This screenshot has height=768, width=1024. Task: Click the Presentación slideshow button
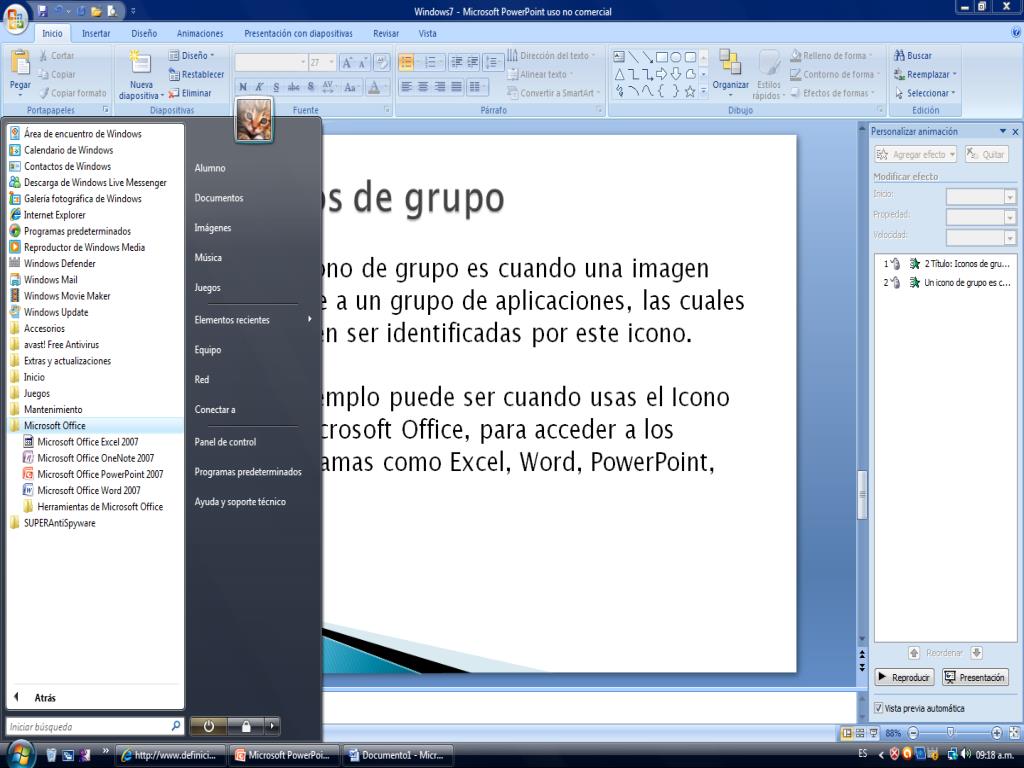[x=975, y=677]
